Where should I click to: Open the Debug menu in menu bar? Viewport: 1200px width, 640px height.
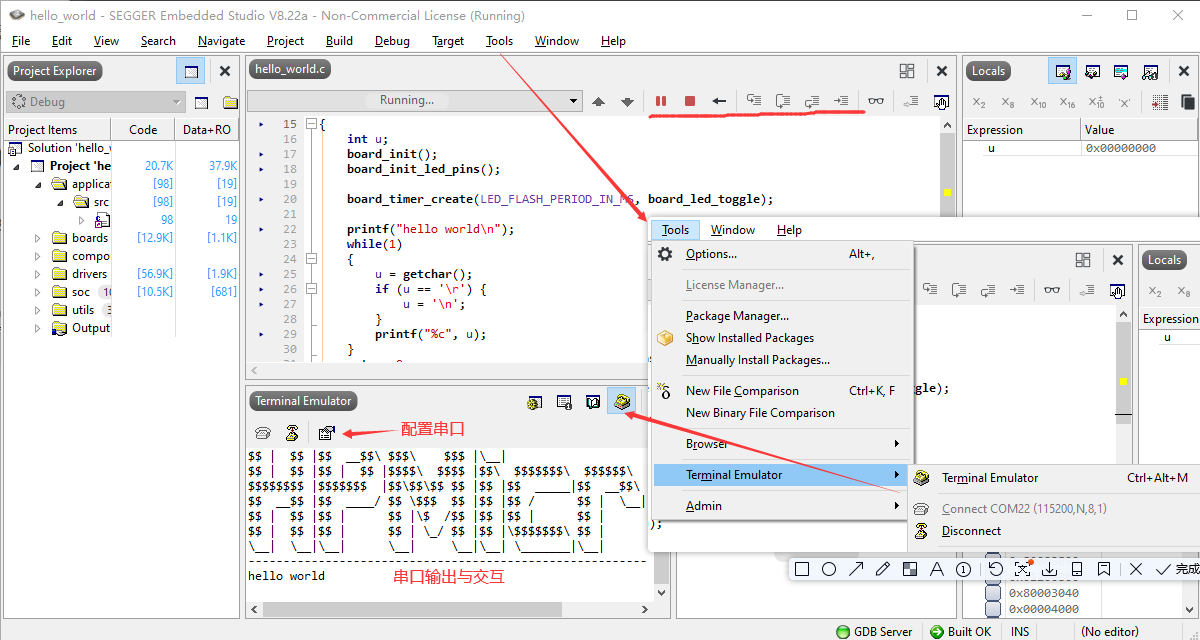(x=392, y=41)
